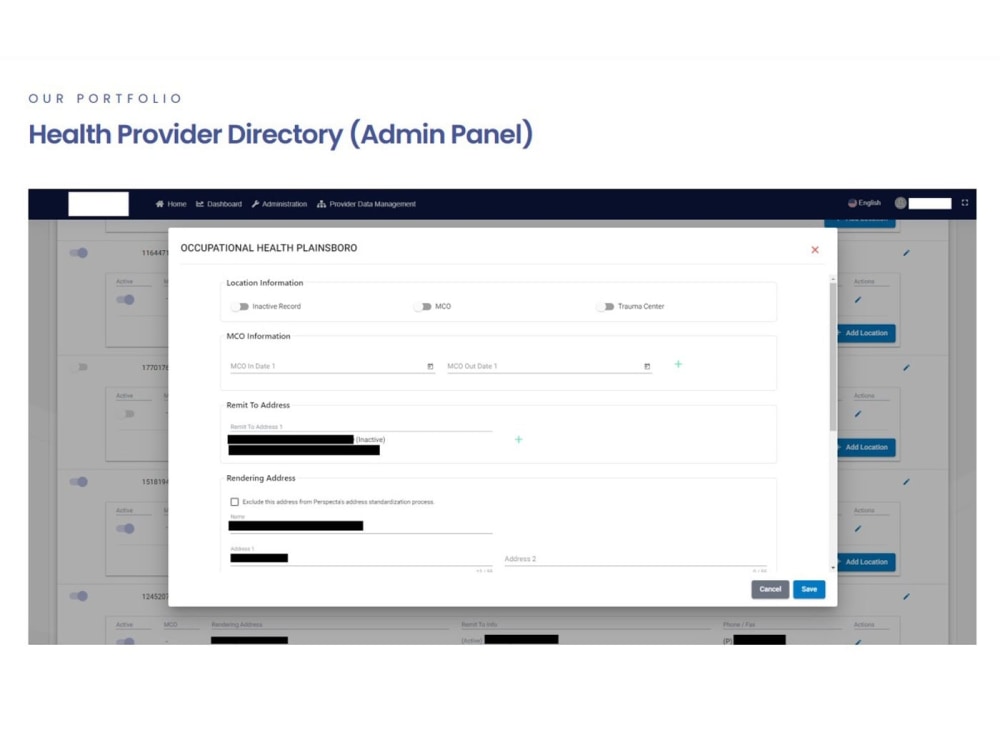Open the English language selector

pos(862,202)
